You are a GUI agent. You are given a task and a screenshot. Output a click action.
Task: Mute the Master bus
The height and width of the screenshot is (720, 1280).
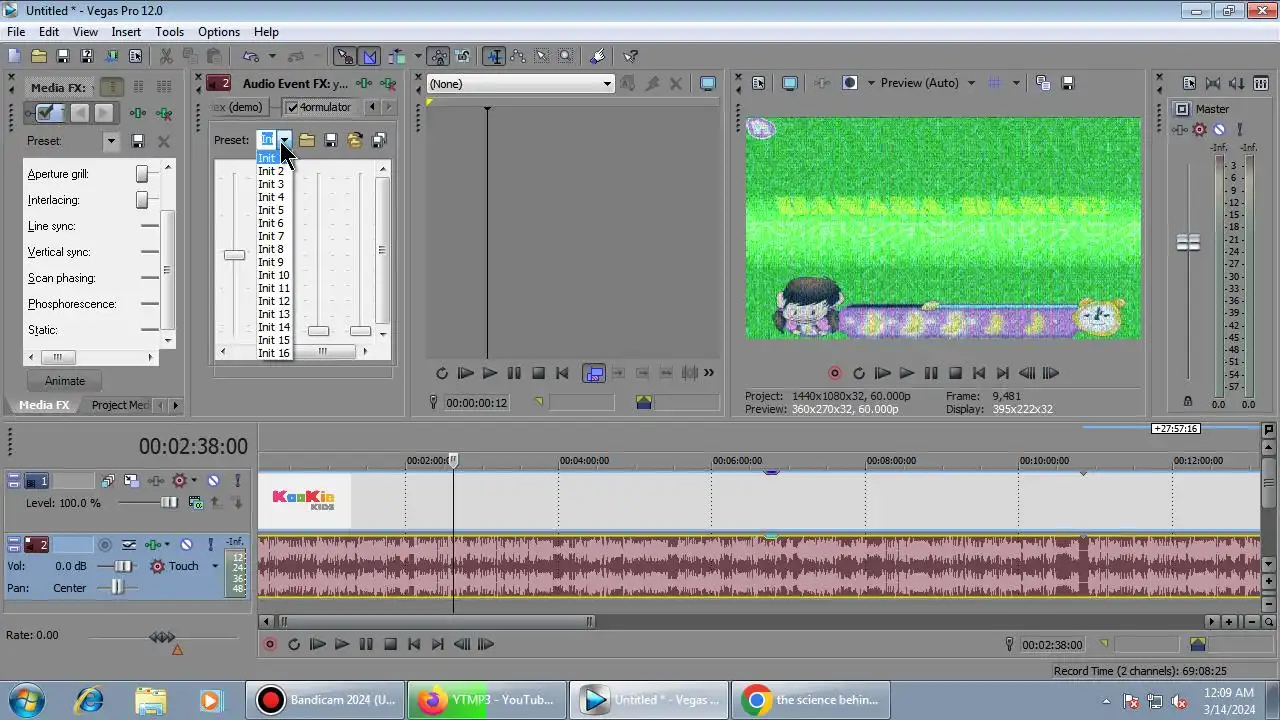(1219, 129)
